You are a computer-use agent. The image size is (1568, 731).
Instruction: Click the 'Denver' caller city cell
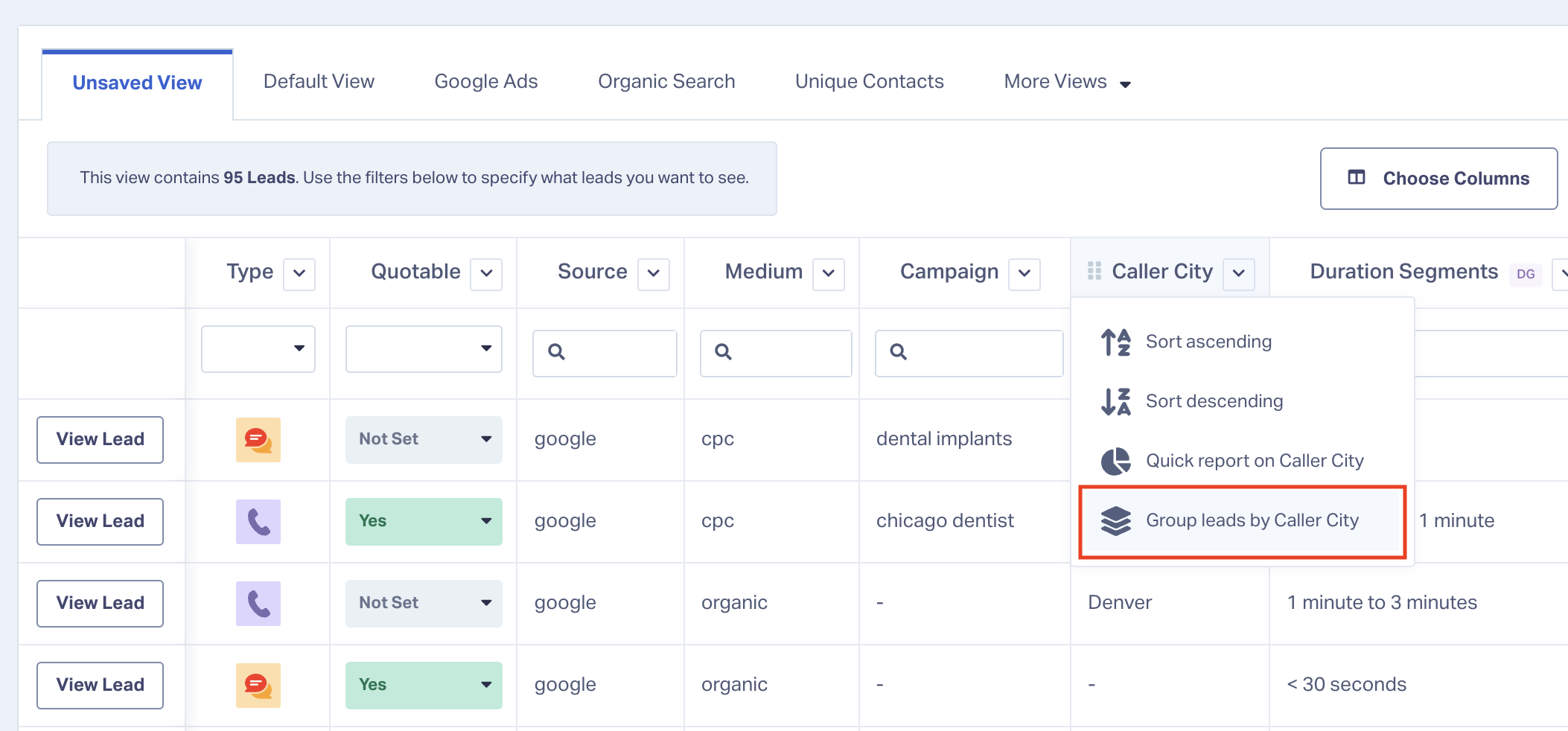1120,602
